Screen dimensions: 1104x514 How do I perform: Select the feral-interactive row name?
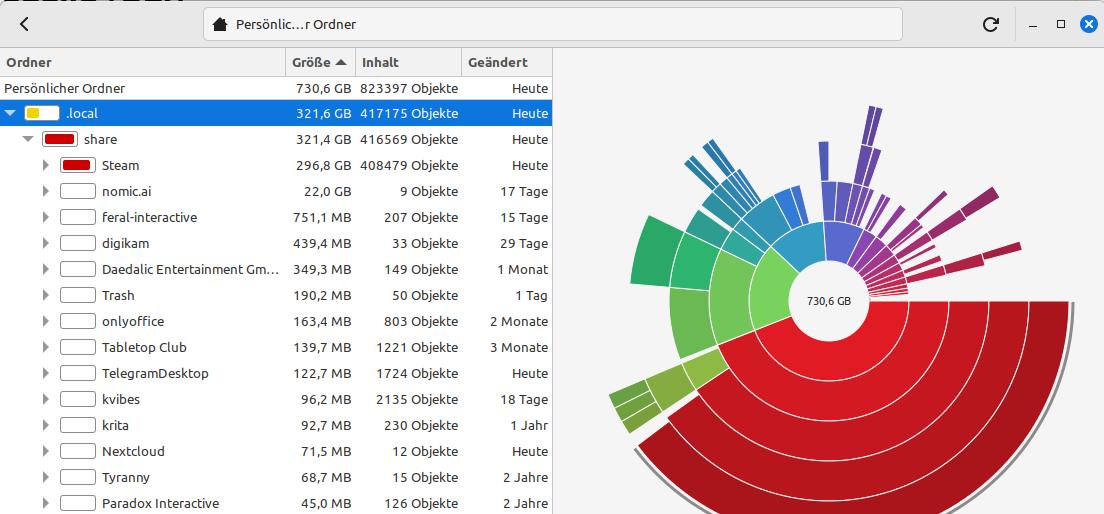click(149, 218)
